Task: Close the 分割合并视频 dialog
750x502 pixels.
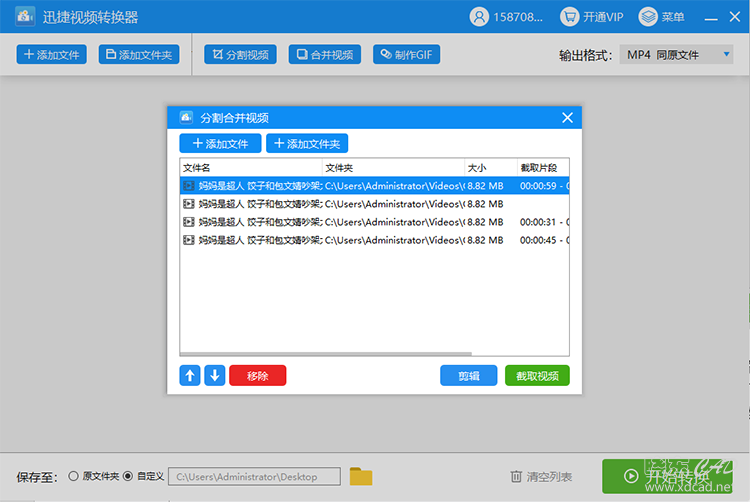Action: [567, 118]
